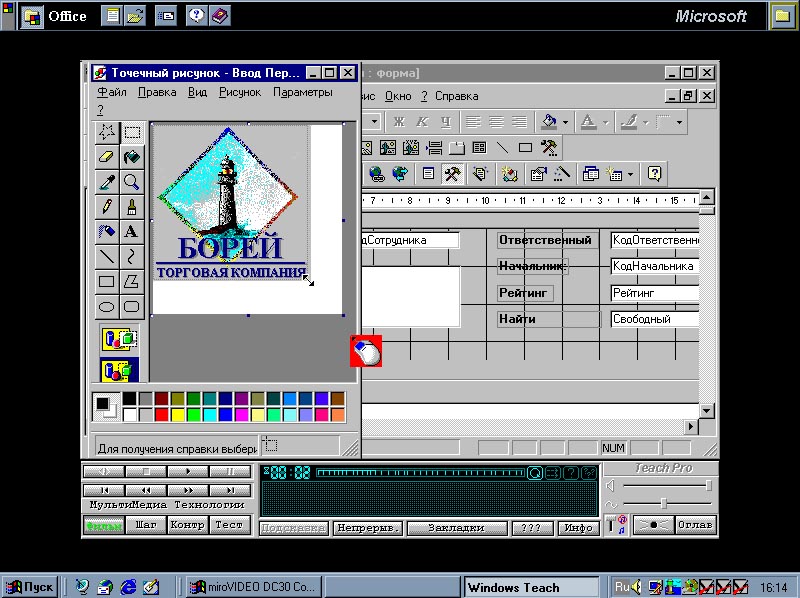Pick the red color swatch in palette
The width and height of the screenshot is (800, 598).
162,414
